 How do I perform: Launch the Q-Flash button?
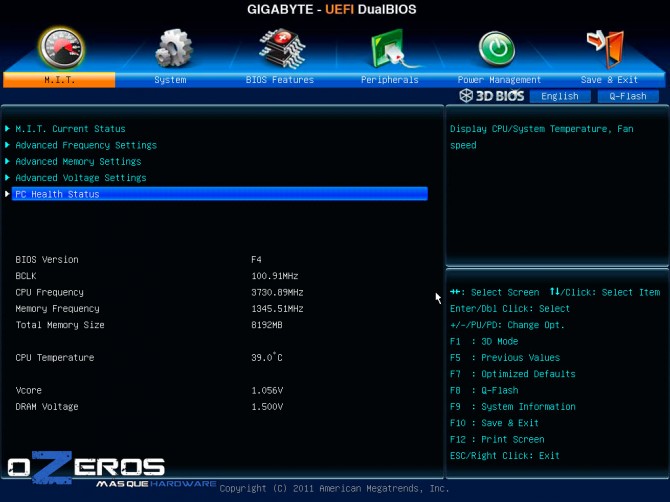tap(628, 96)
